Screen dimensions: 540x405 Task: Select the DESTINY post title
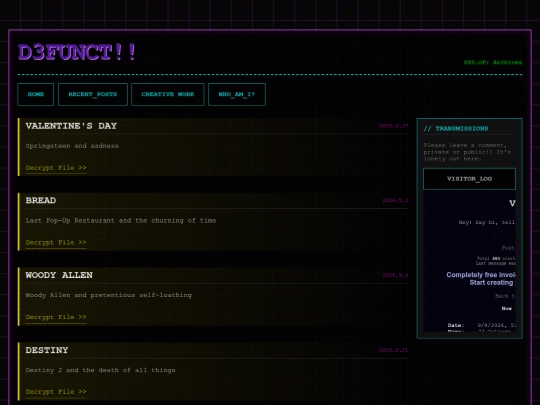[47, 350]
